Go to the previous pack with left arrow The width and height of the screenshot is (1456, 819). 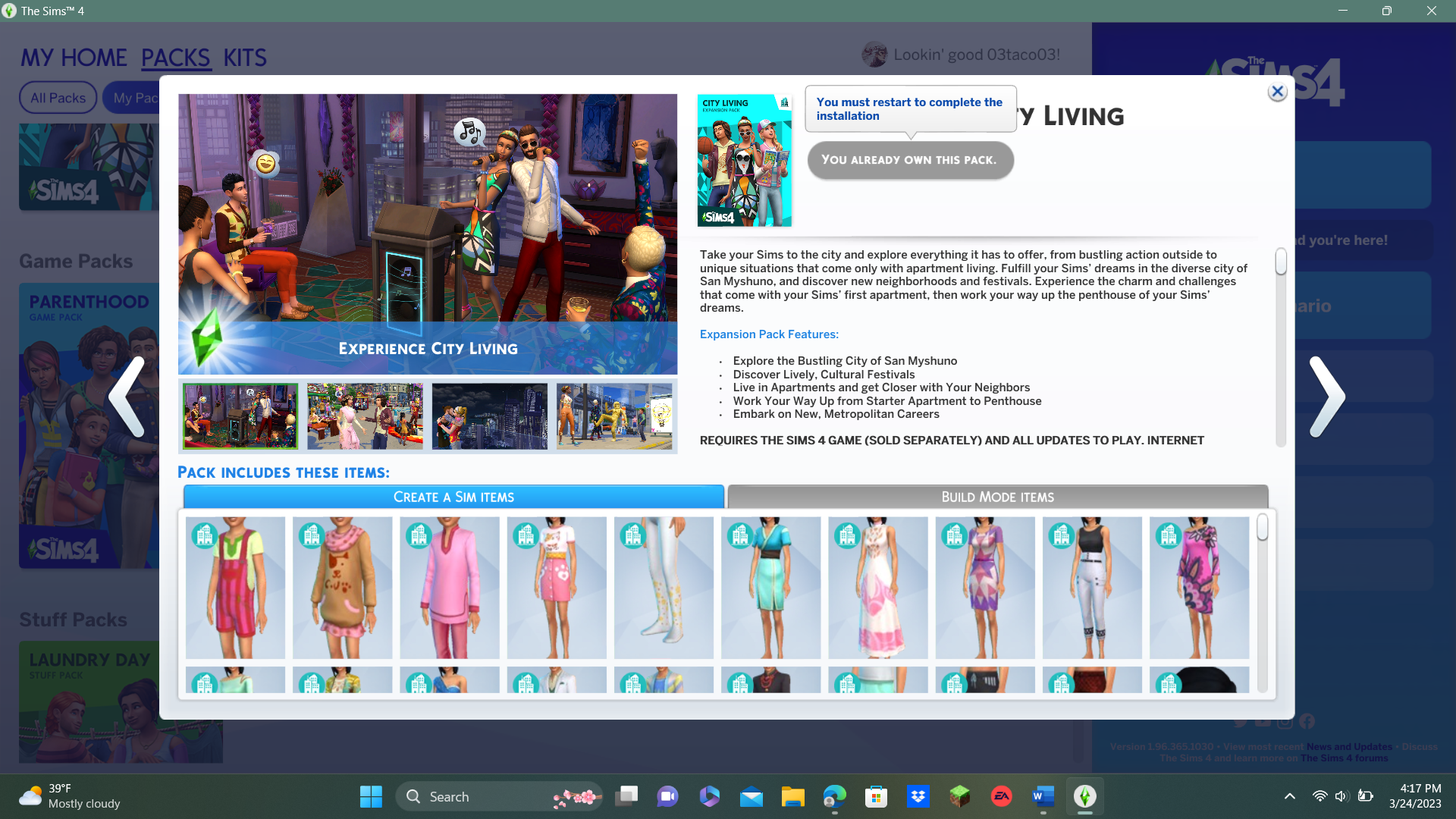click(x=127, y=397)
